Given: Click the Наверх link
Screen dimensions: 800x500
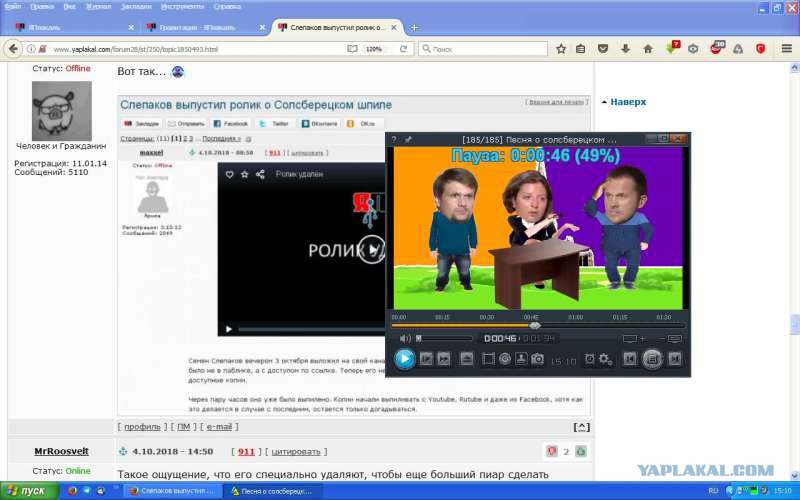Looking at the screenshot, I should pyautogui.click(x=628, y=102).
